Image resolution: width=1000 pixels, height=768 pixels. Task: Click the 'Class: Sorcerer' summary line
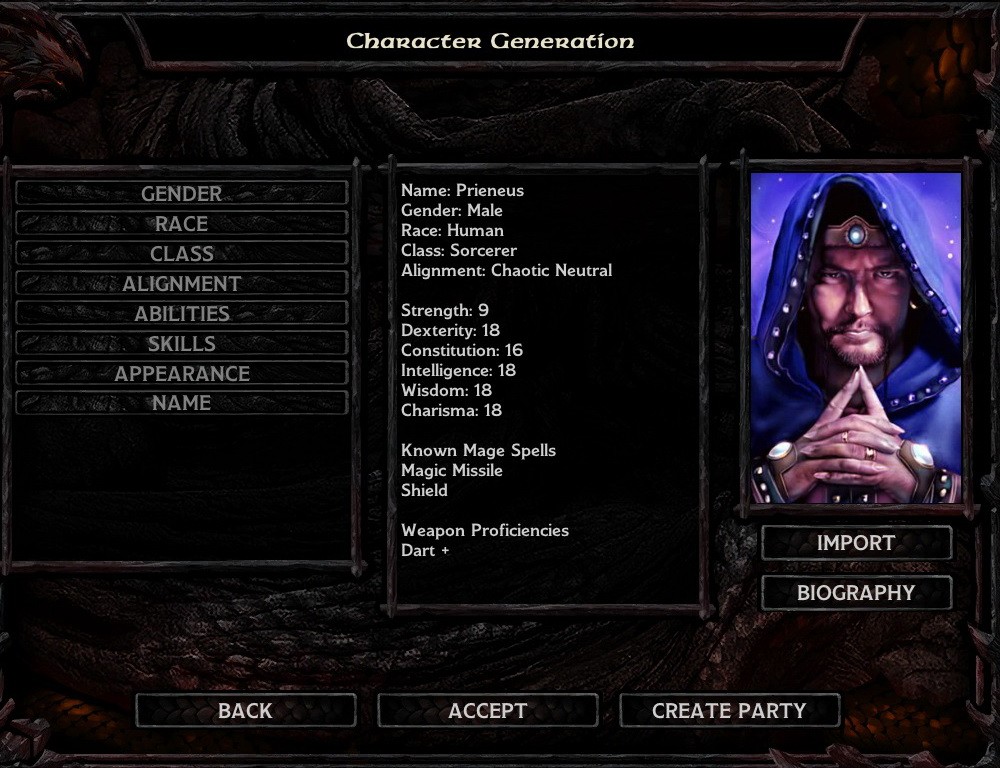[459, 251]
